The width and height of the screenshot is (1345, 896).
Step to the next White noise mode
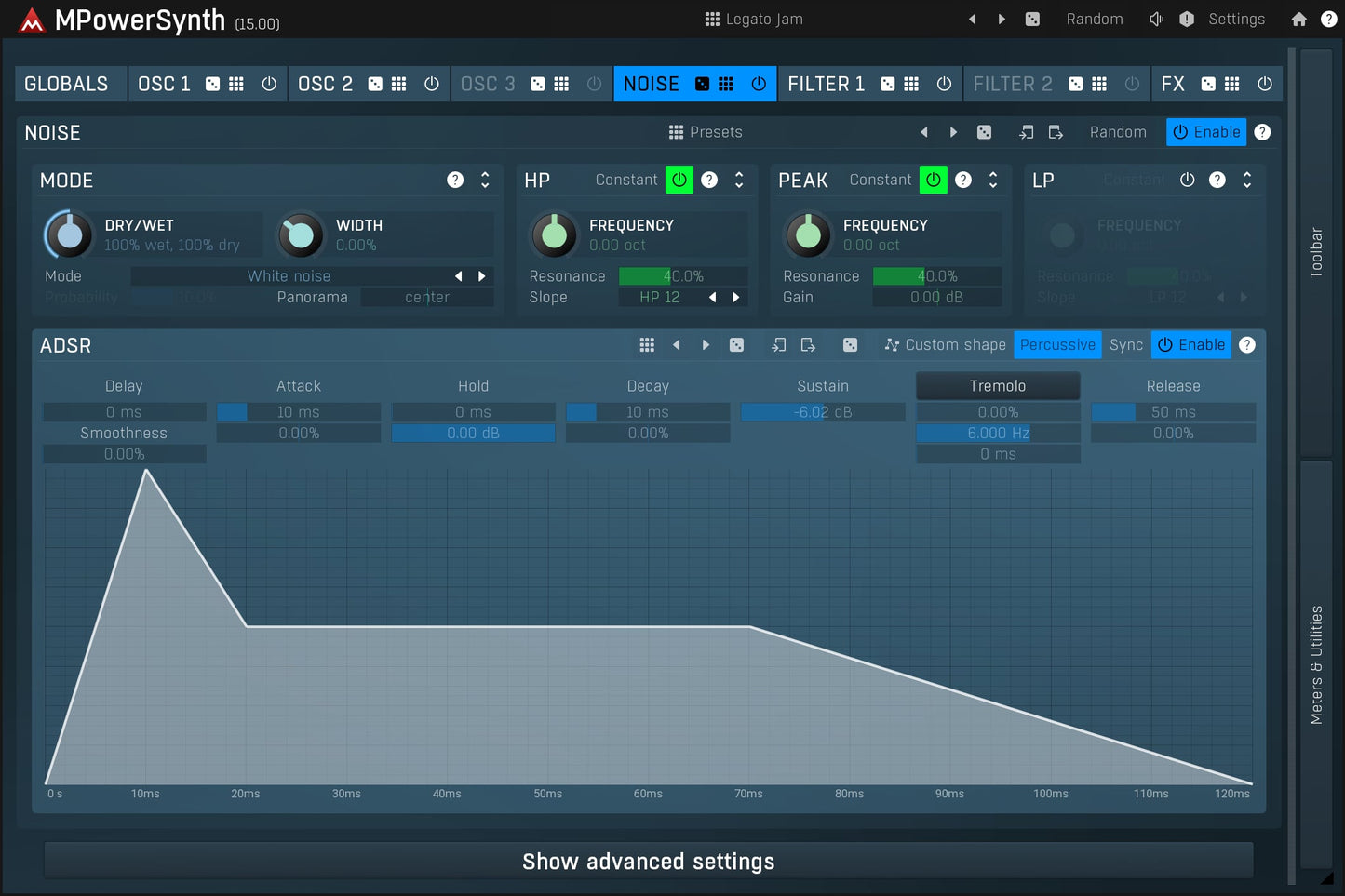[x=482, y=275]
